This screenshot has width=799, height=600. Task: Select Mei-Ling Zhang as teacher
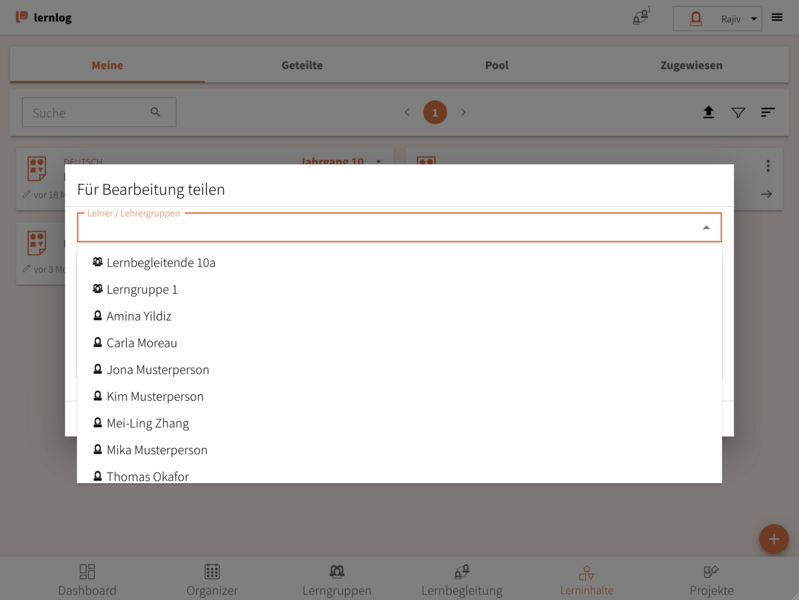147,423
